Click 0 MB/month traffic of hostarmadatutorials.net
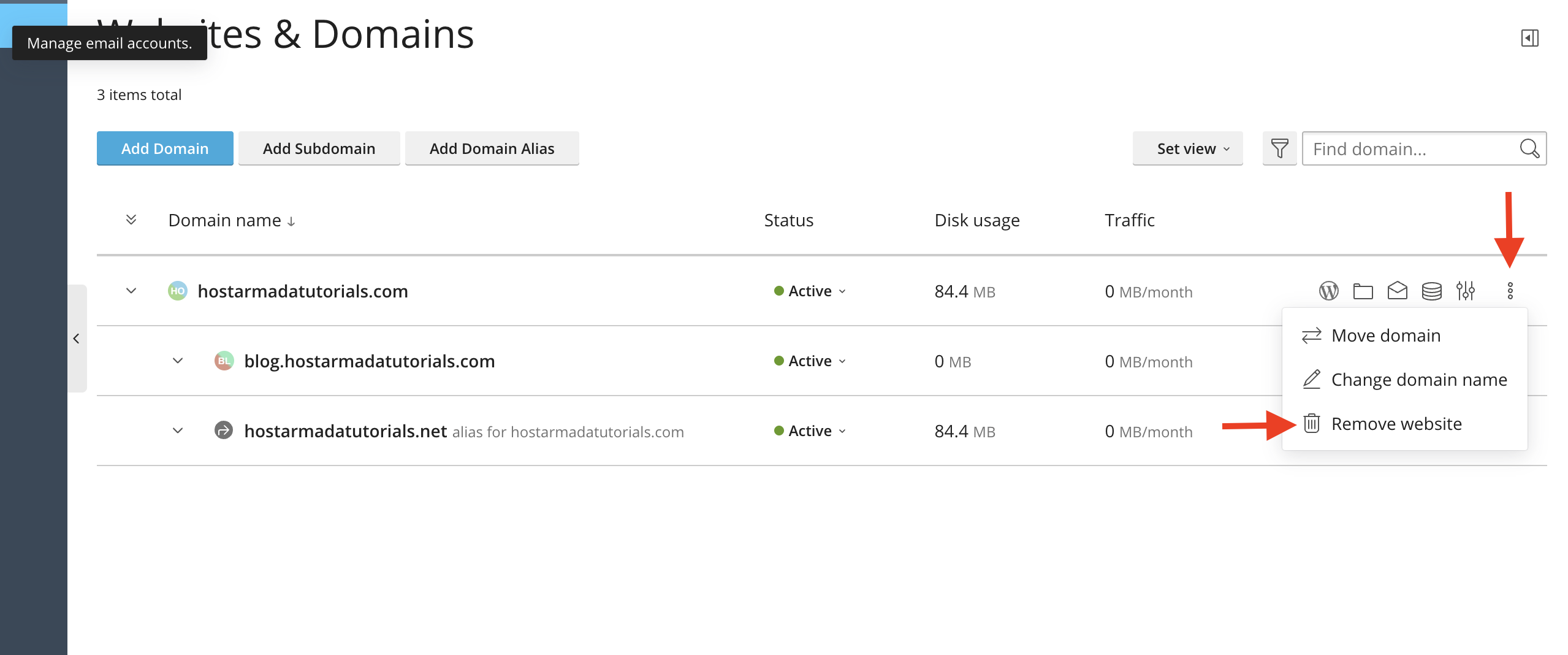1568x655 pixels. [x=1149, y=432]
